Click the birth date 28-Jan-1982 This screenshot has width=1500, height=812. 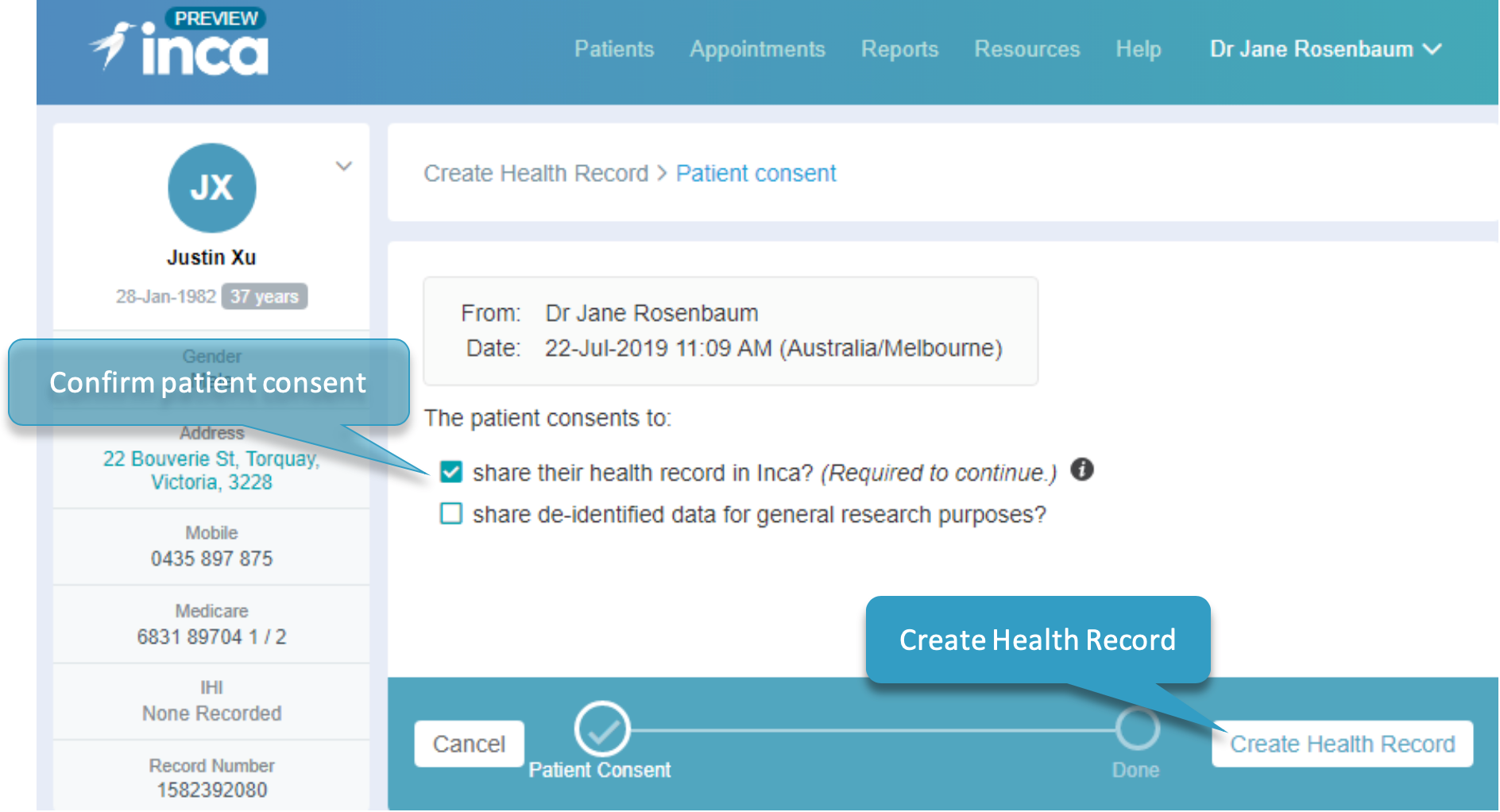pyautogui.click(x=166, y=296)
